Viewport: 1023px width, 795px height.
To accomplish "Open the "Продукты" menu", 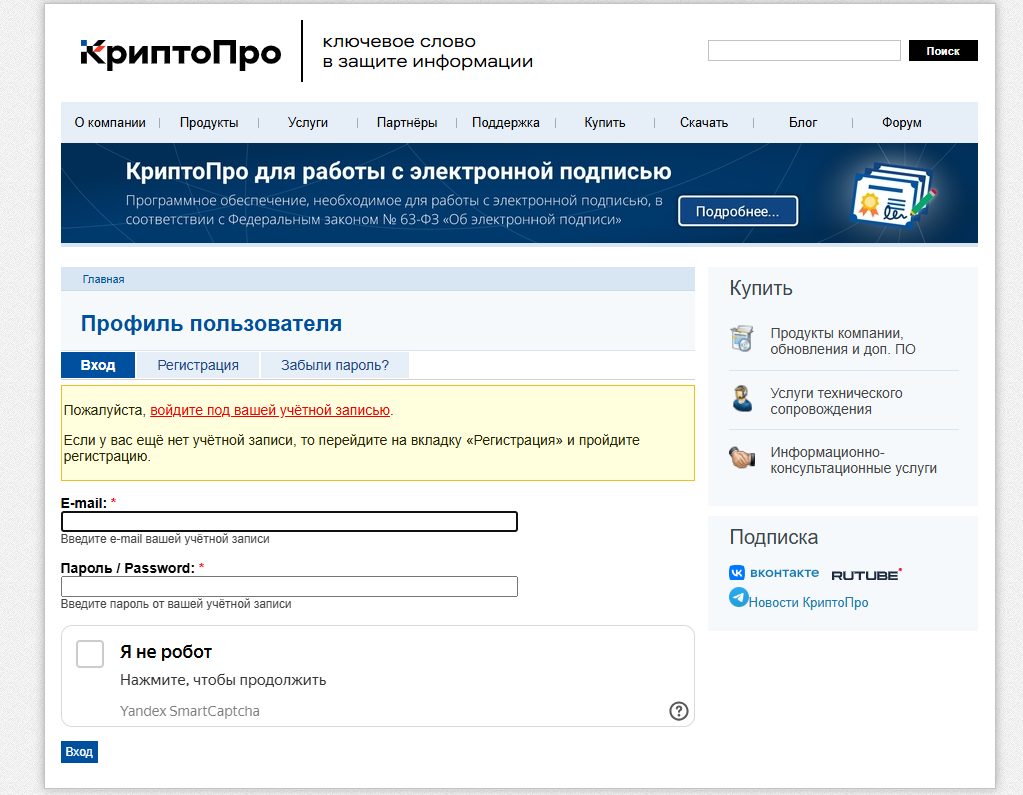I will (x=209, y=123).
